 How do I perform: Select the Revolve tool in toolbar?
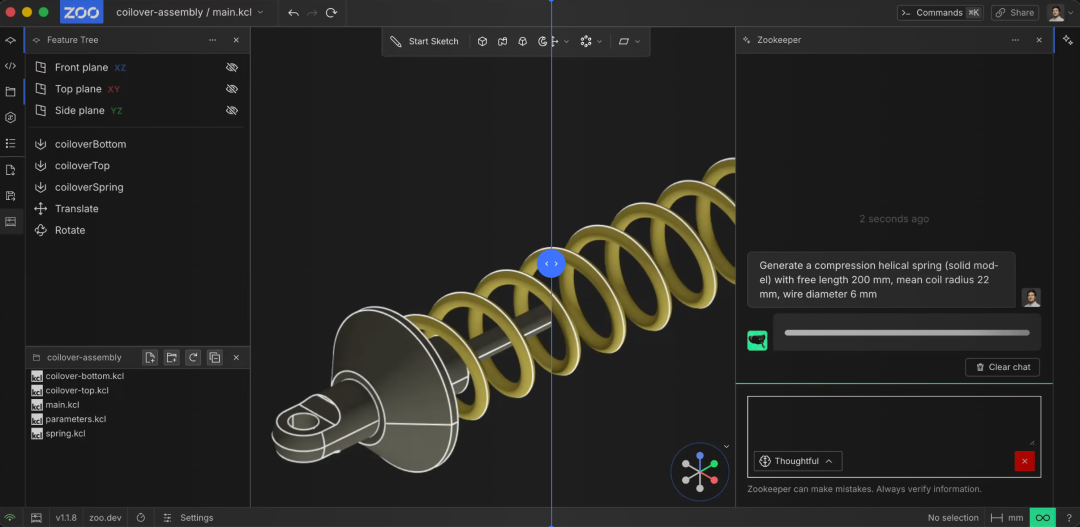tap(541, 41)
